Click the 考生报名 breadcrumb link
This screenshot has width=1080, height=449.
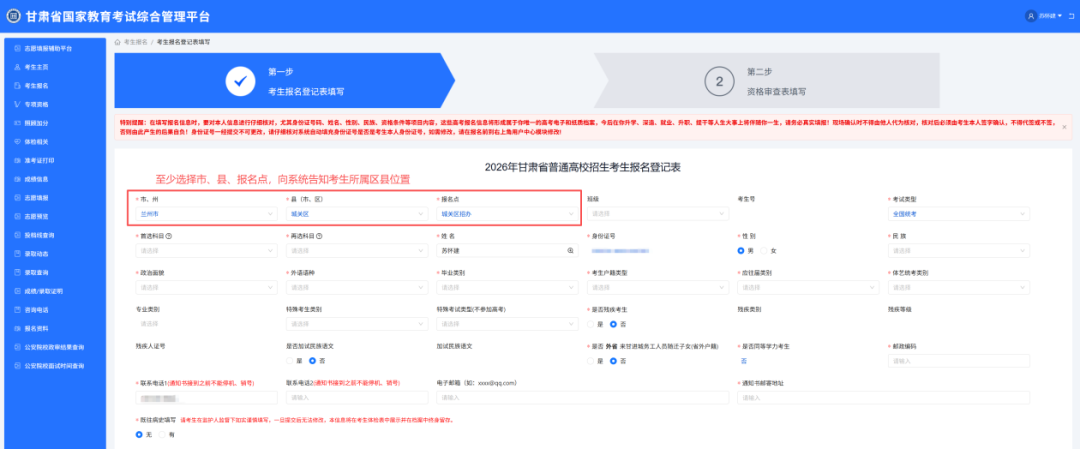pyautogui.click(x=136, y=43)
